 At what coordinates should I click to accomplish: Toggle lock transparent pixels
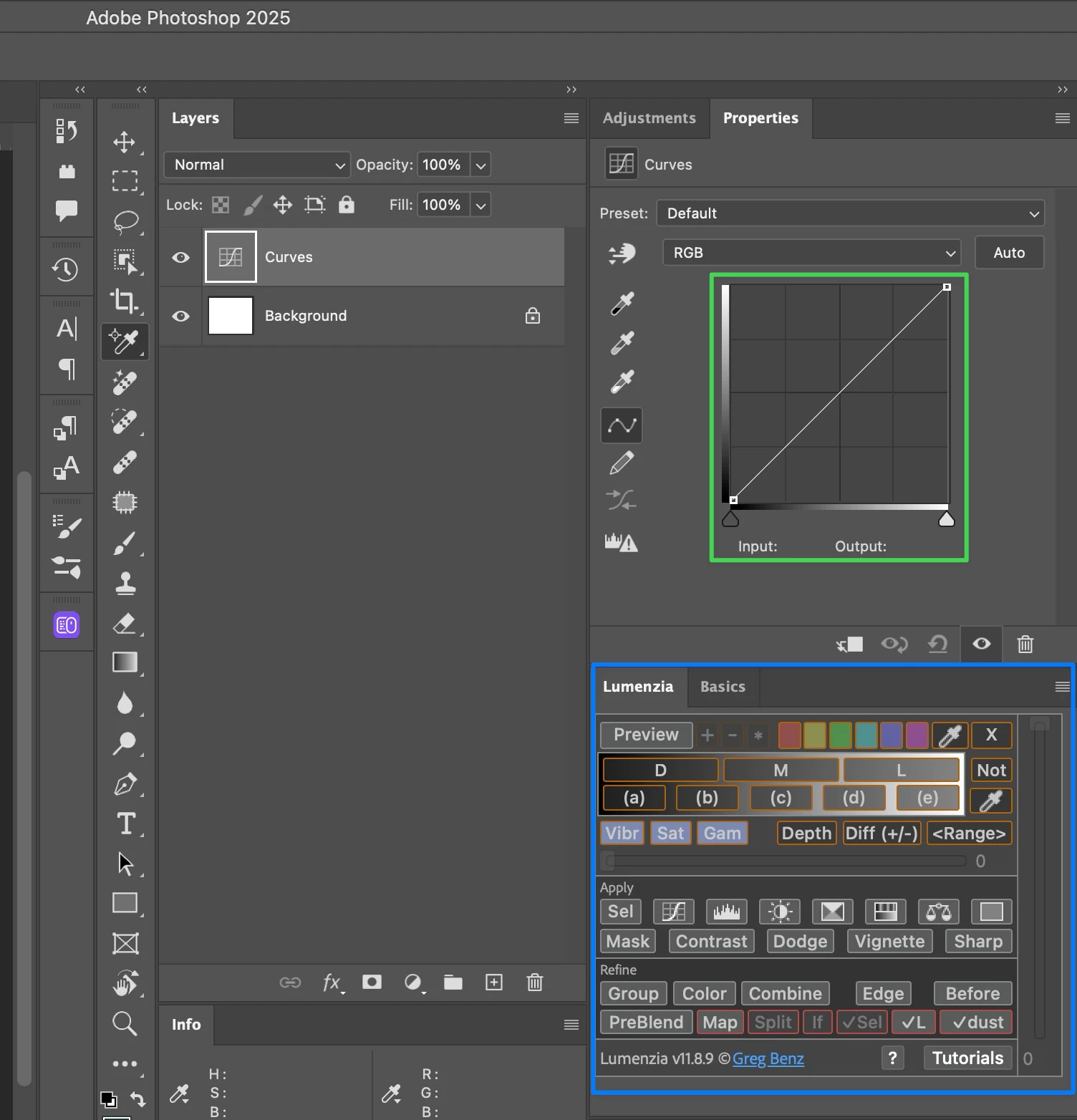click(221, 205)
